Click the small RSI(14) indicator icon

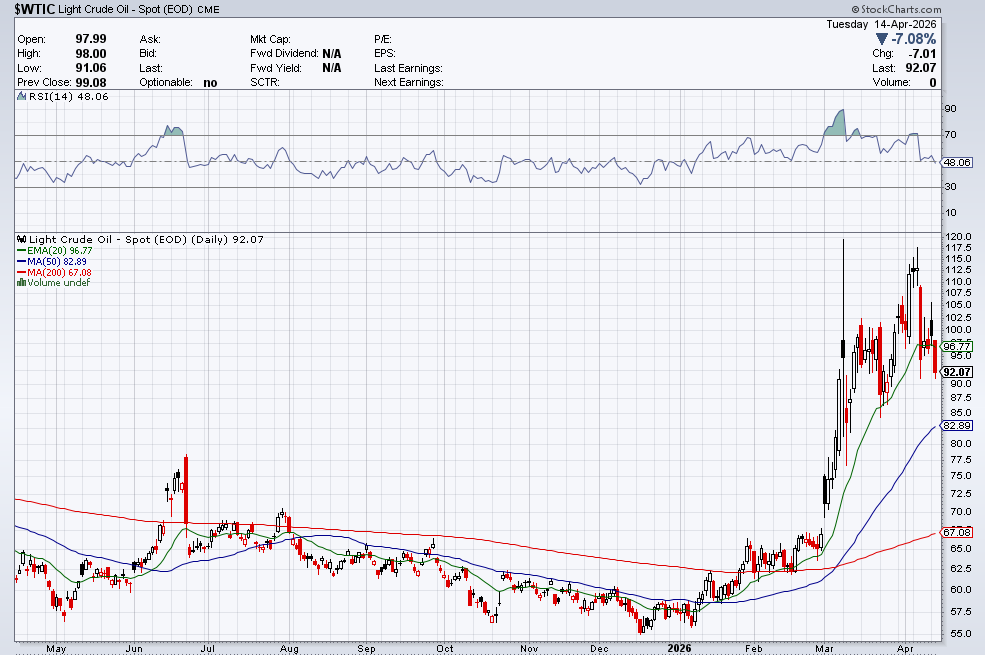[22, 97]
